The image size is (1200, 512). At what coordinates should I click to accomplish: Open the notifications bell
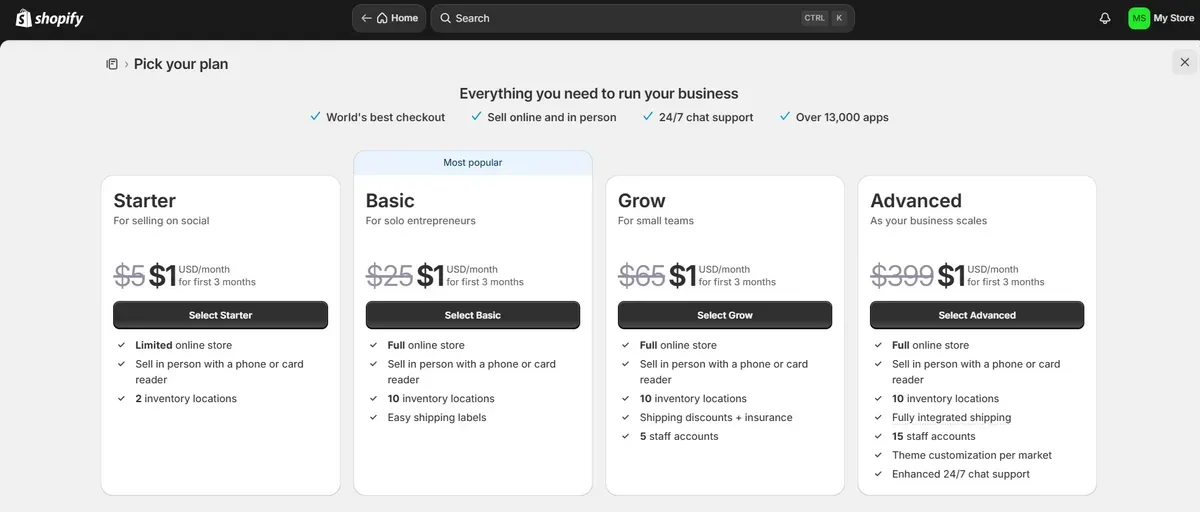(1105, 18)
